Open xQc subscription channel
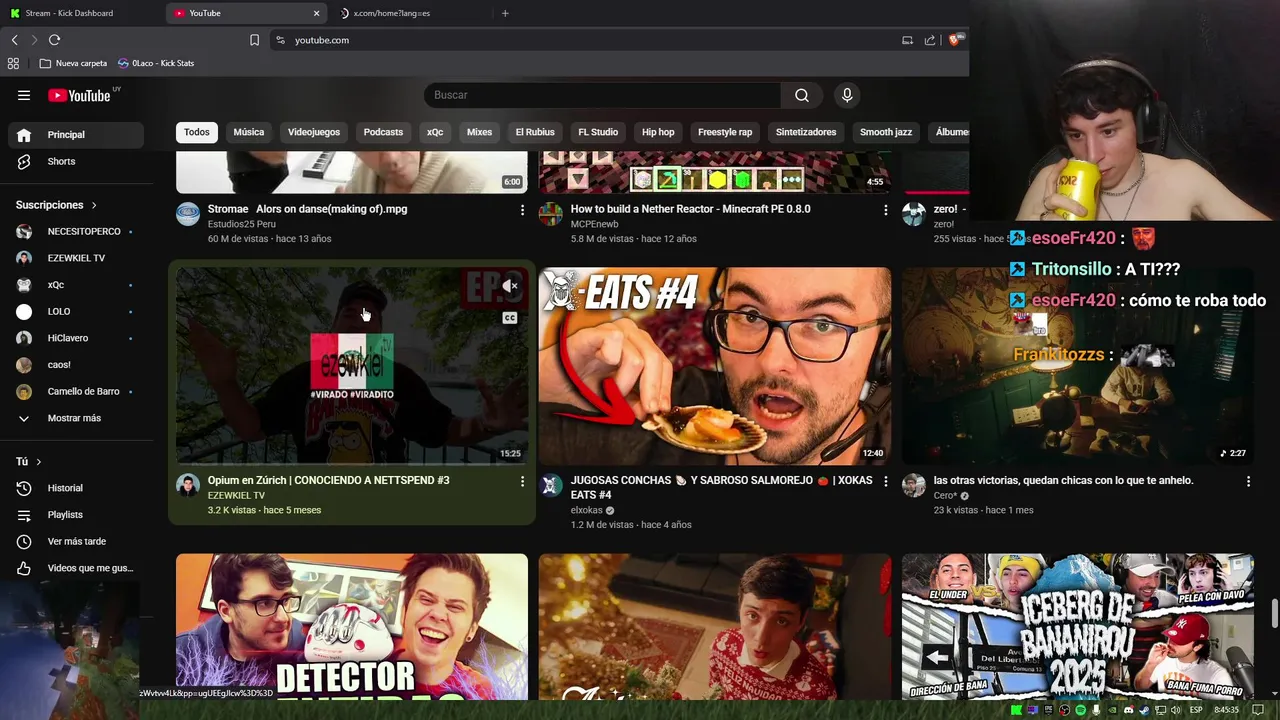 pyautogui.click(x=76, y=285)
